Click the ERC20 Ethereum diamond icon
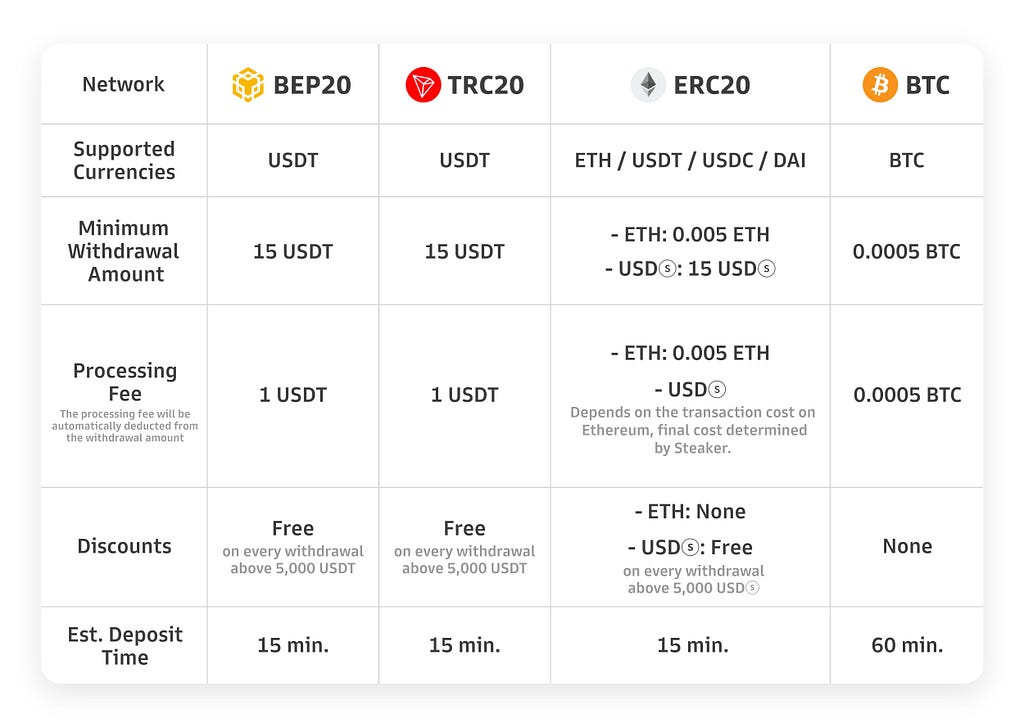This screenshot has width=1024, height=727. coord(648,85)
